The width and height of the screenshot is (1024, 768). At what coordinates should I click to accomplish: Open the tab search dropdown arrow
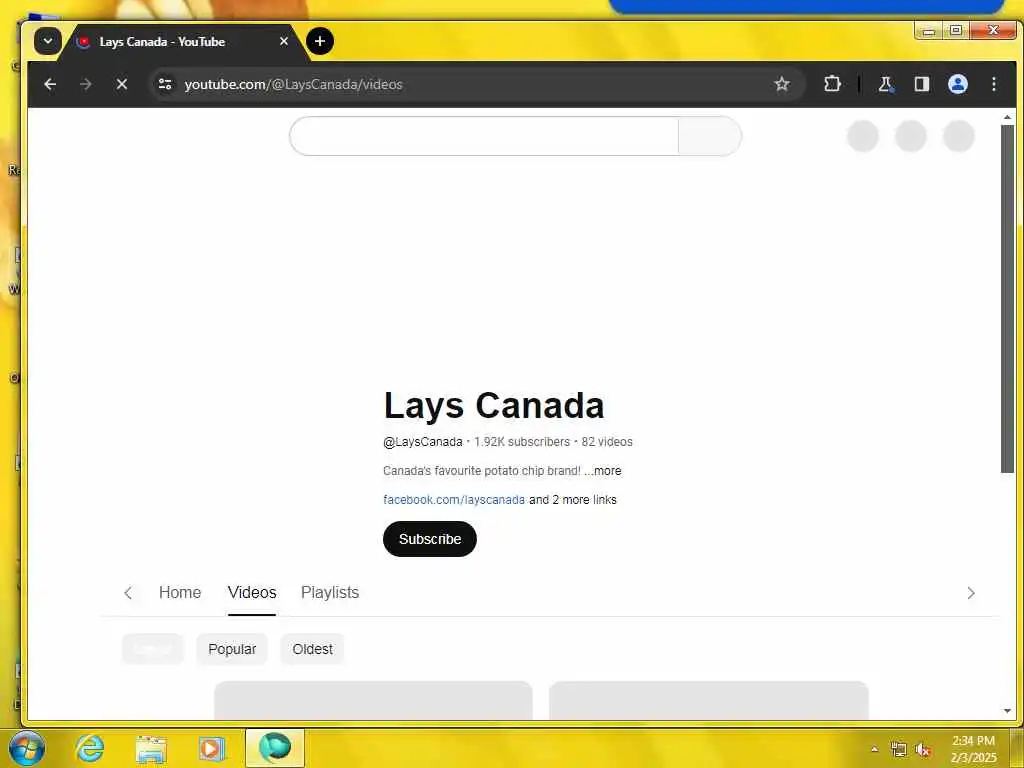pos(48,41)
